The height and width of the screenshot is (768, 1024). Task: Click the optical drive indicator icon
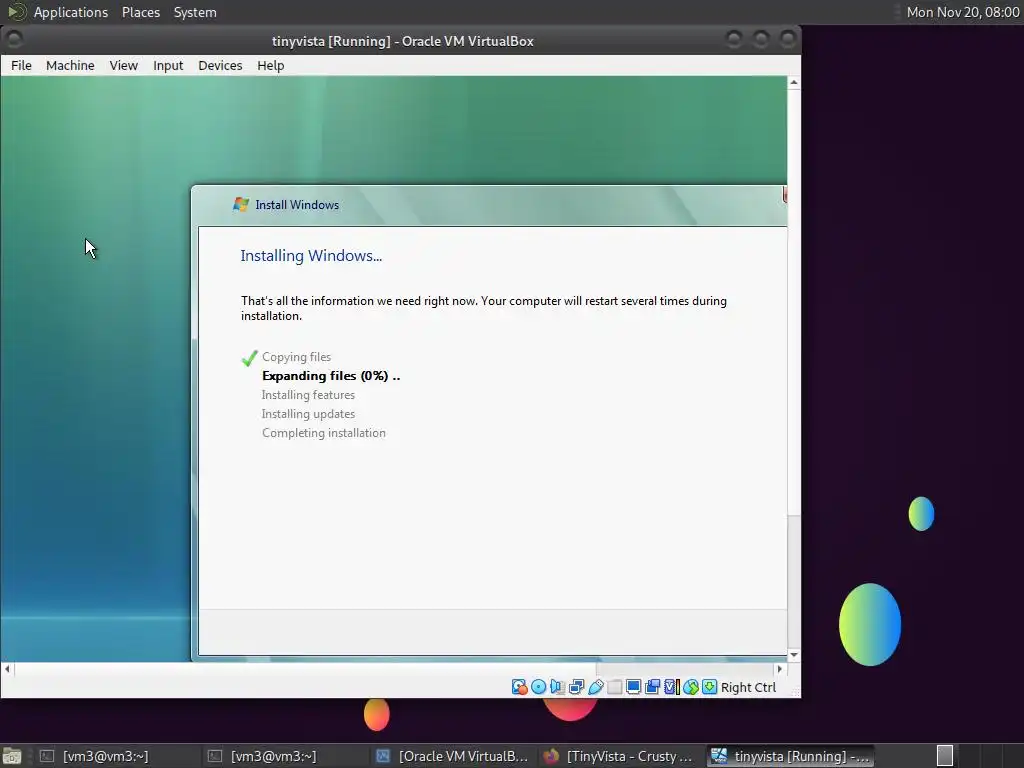pyautogui.click(x=538, y=687)
